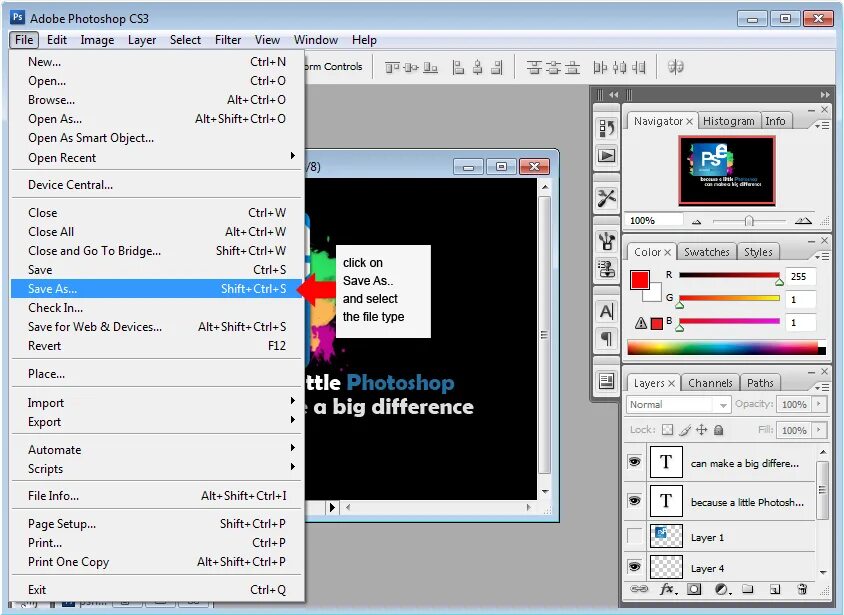Open the Character panel icon
844x615 pixels.
[607, 311]
